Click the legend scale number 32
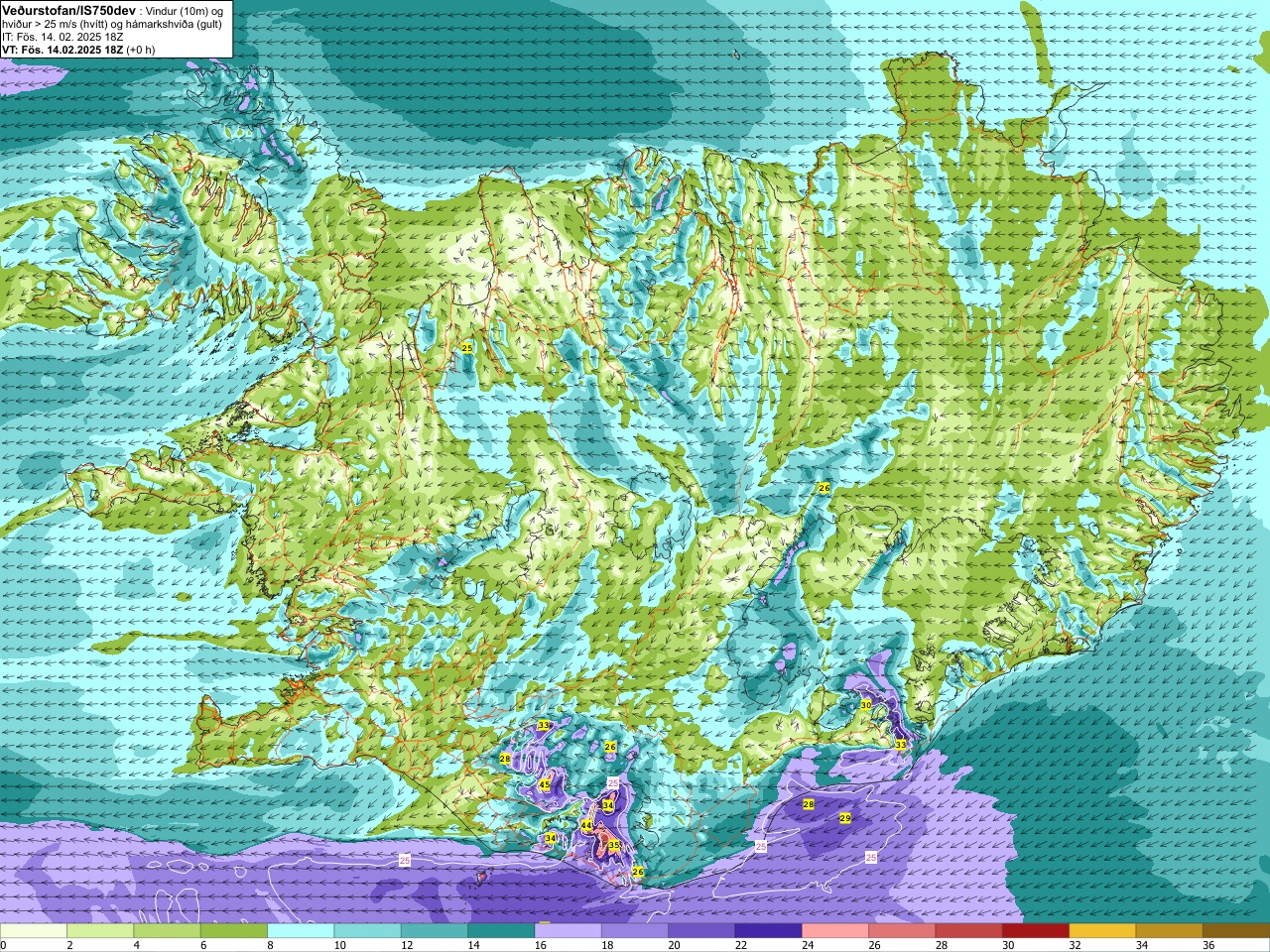The image size is (1270, 952). coord(1075,945)
